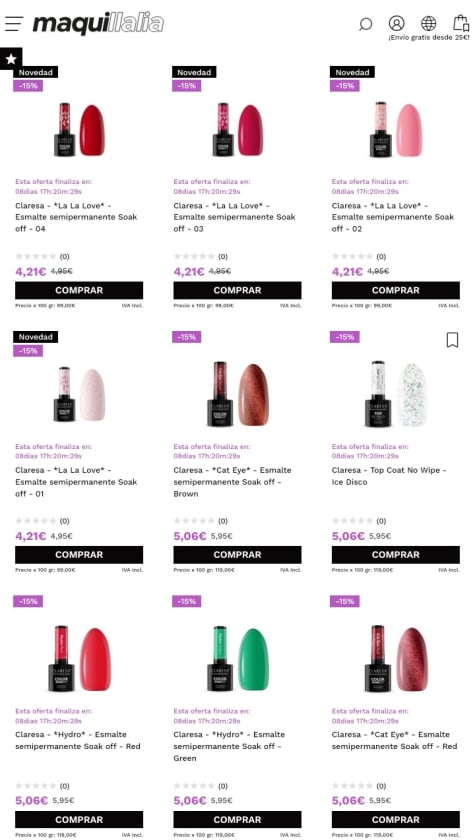The height and width of the screenshot is (840, 475).
Task: Buy La La Love Soak off 02
Action: 396,290
